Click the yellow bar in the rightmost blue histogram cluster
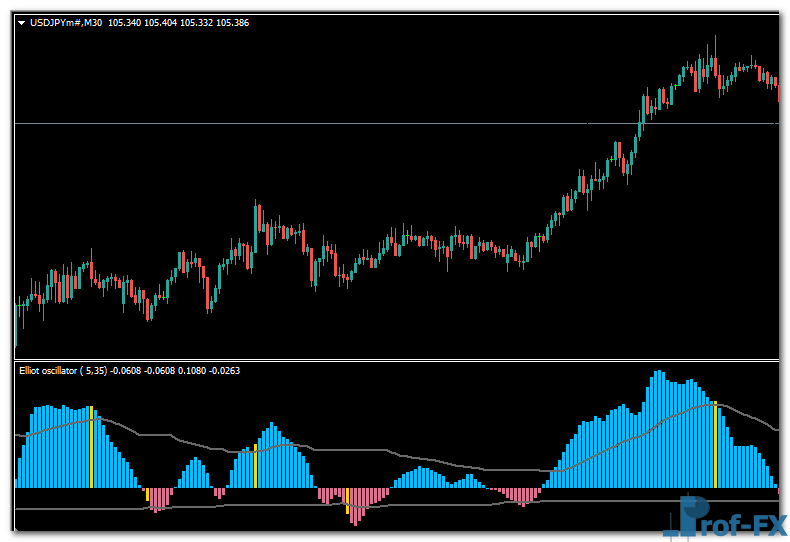The height and width of the screenshot is (542, 790). [715, 444]
